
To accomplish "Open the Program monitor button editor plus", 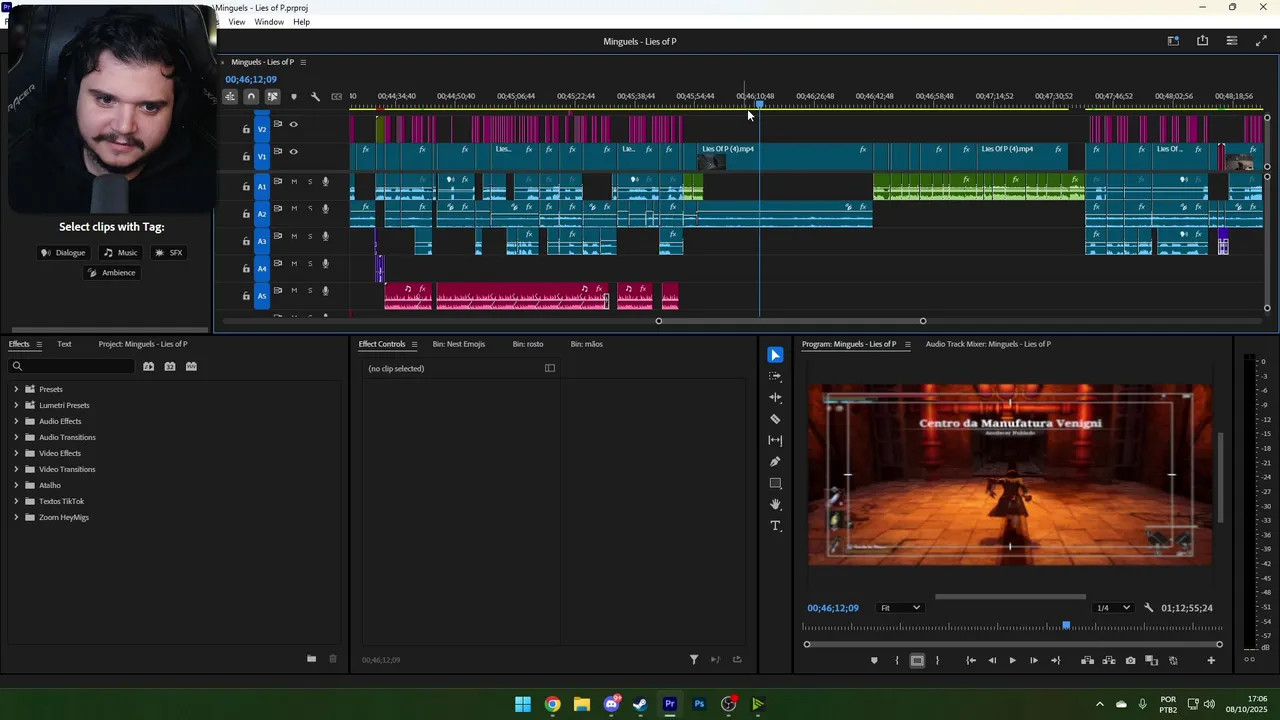I will [x=1211, y=661].
